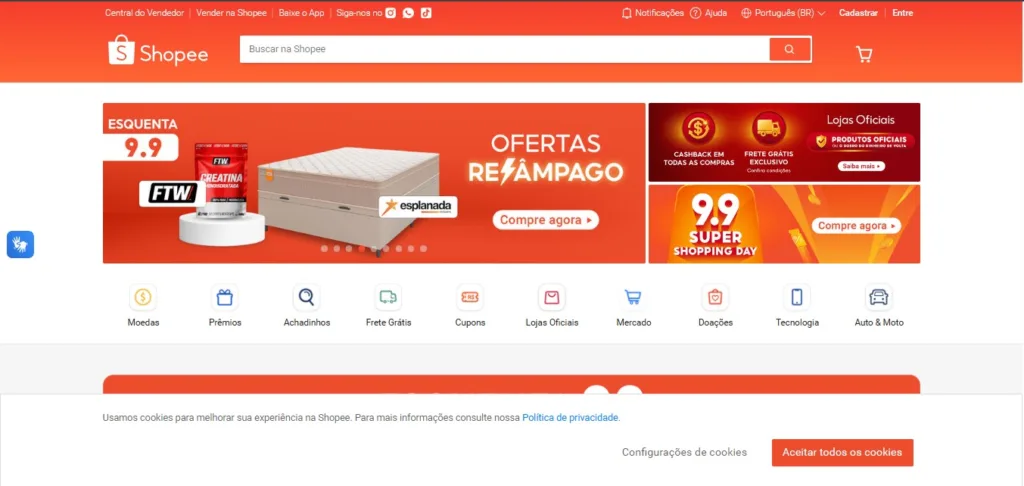Click the Tecnologia phone icon
The image size is (1024, 486).
(797, 297)
